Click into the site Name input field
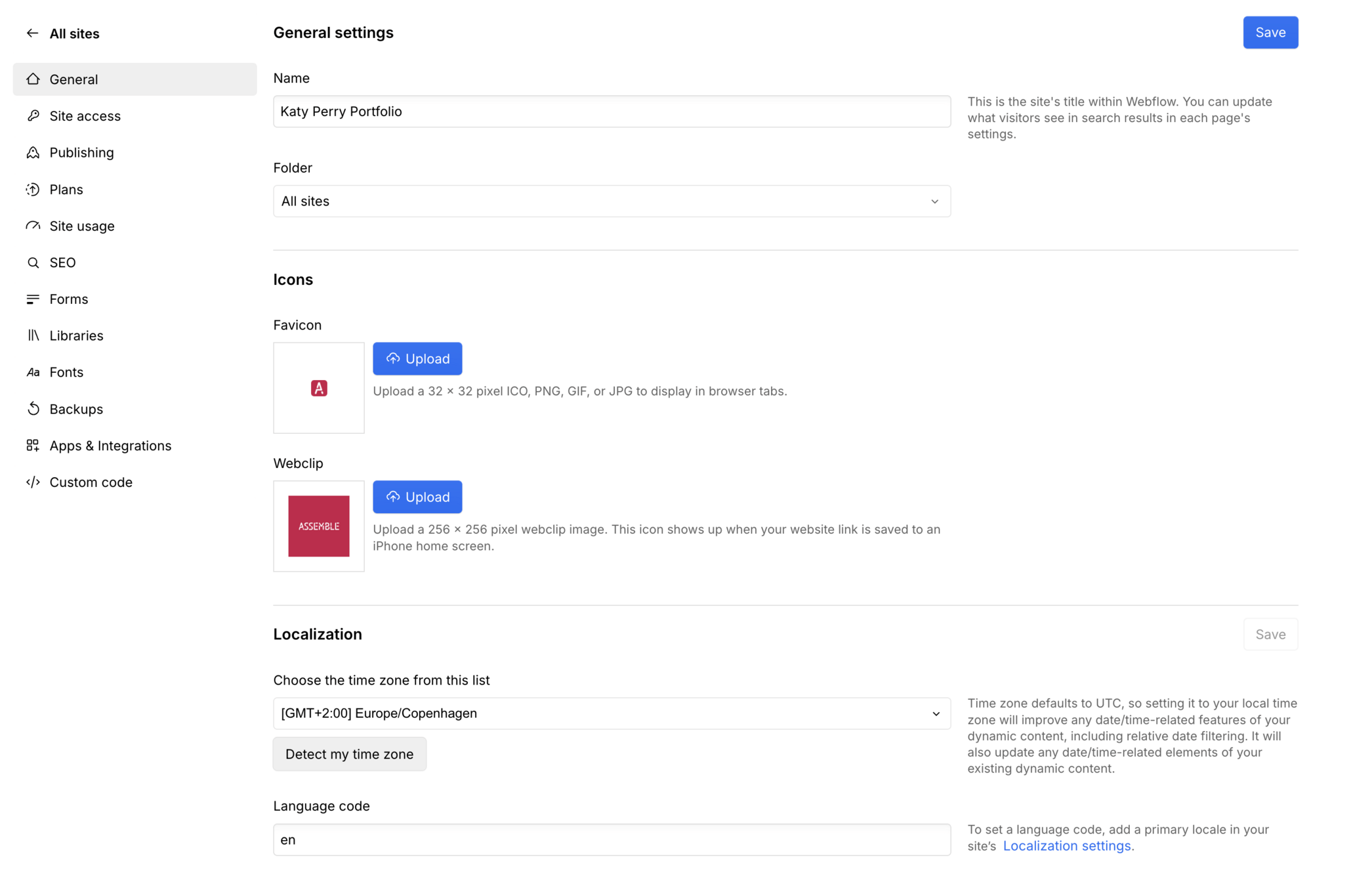 (611, 112)
